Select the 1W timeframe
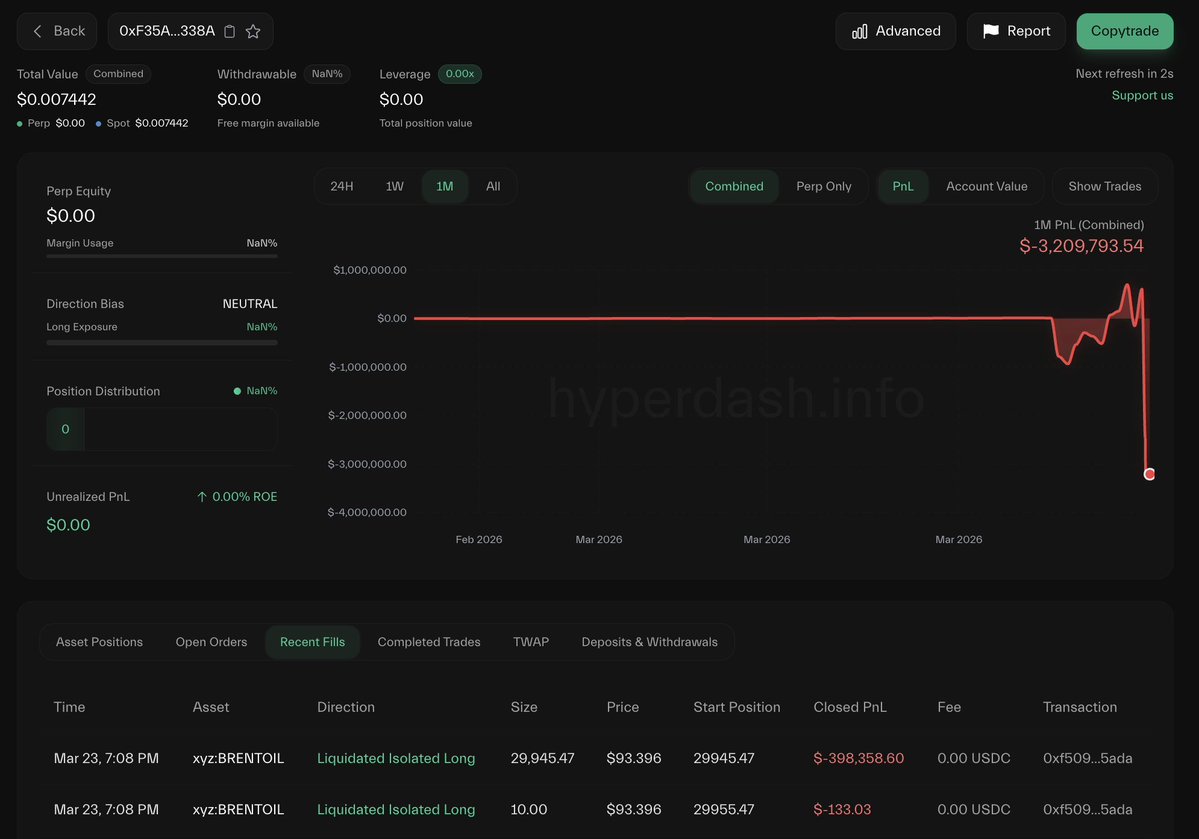Screen dimensions: 1199x839 coord(395,187)
